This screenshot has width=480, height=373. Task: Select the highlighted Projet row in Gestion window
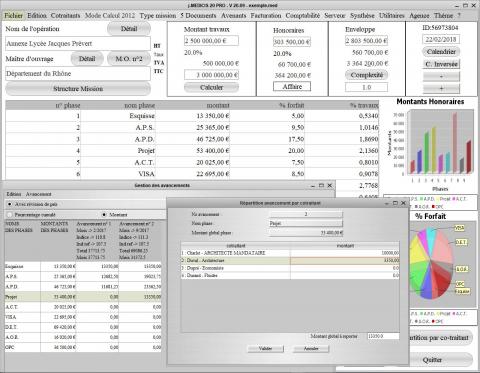(x=83, y=297)
